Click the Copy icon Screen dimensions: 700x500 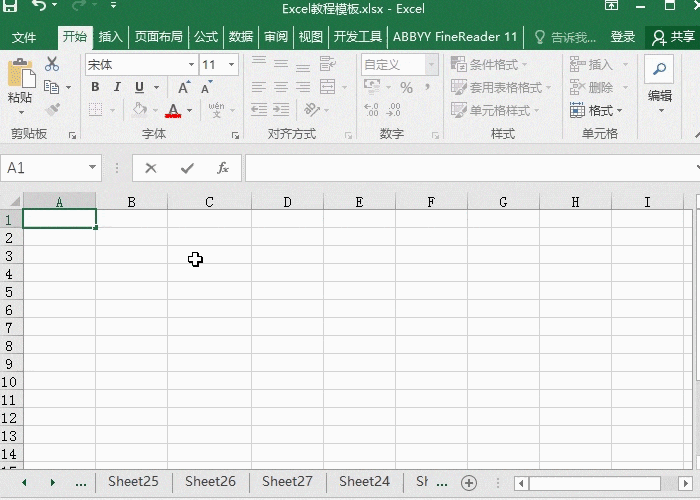52,87
